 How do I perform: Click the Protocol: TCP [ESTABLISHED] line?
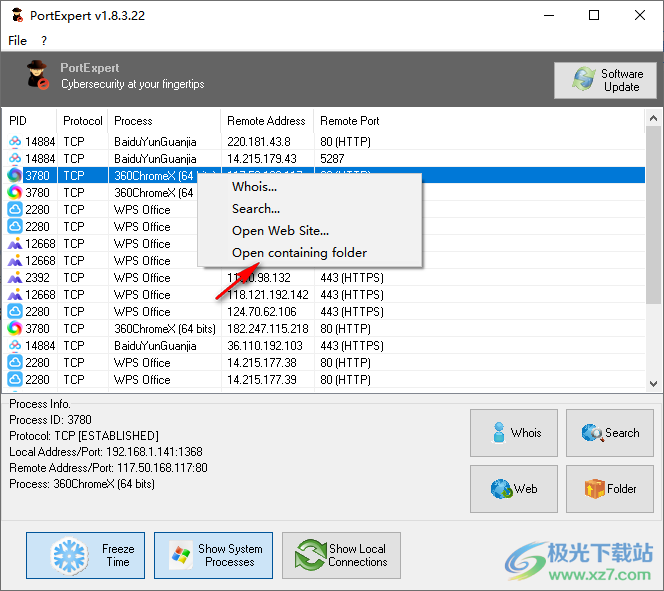click(x=84, y=436)
